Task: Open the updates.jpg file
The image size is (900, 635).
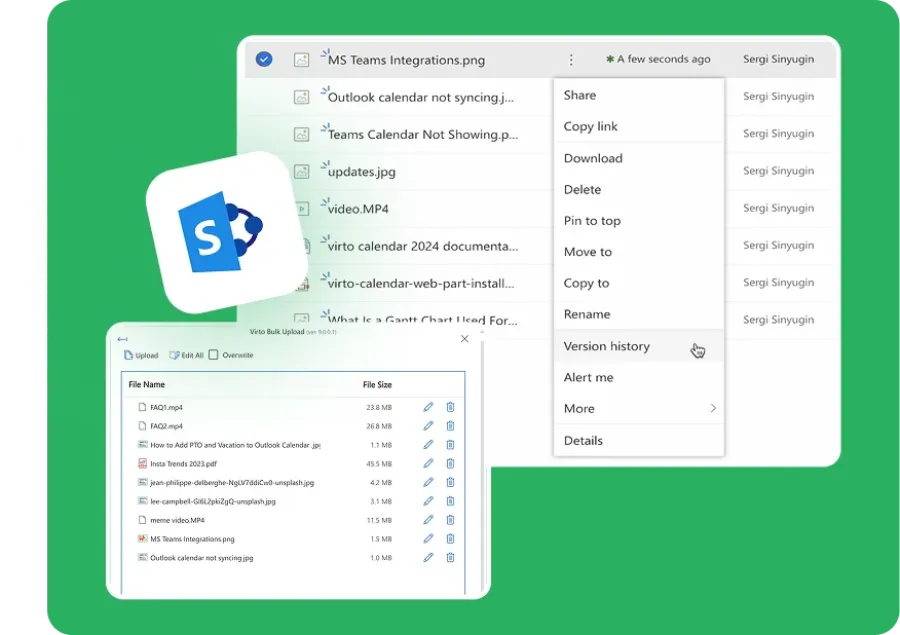Action: [362, 172]
